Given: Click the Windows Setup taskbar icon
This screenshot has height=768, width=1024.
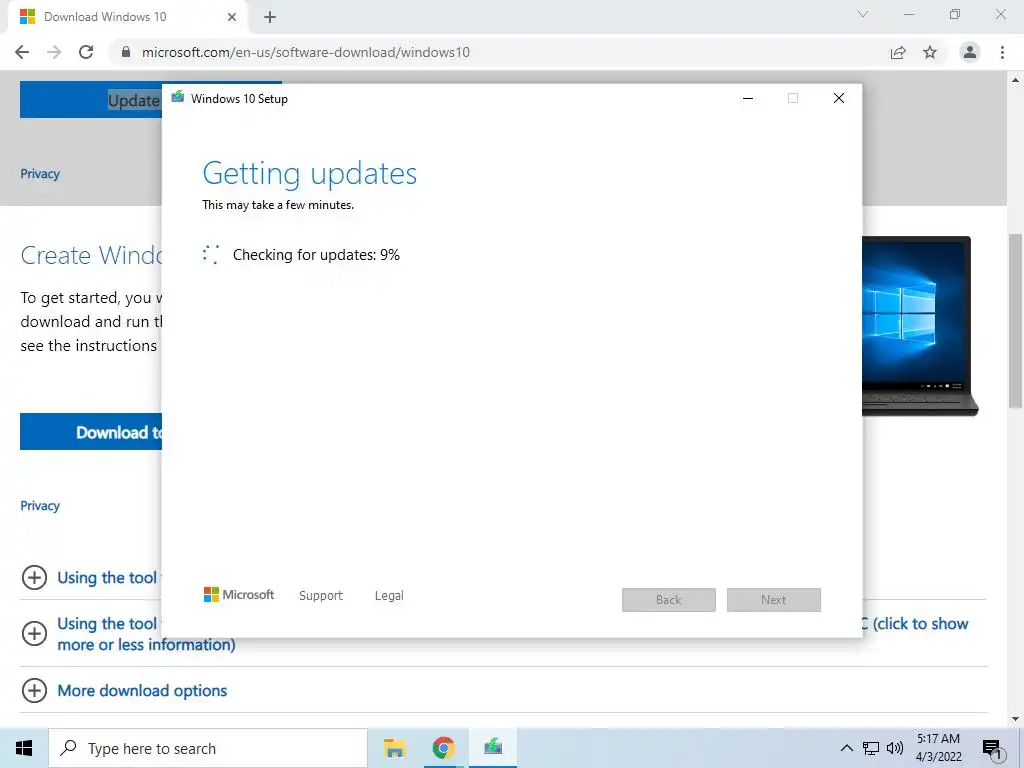Looking at the screenshot, I should [x=493, y=748].
